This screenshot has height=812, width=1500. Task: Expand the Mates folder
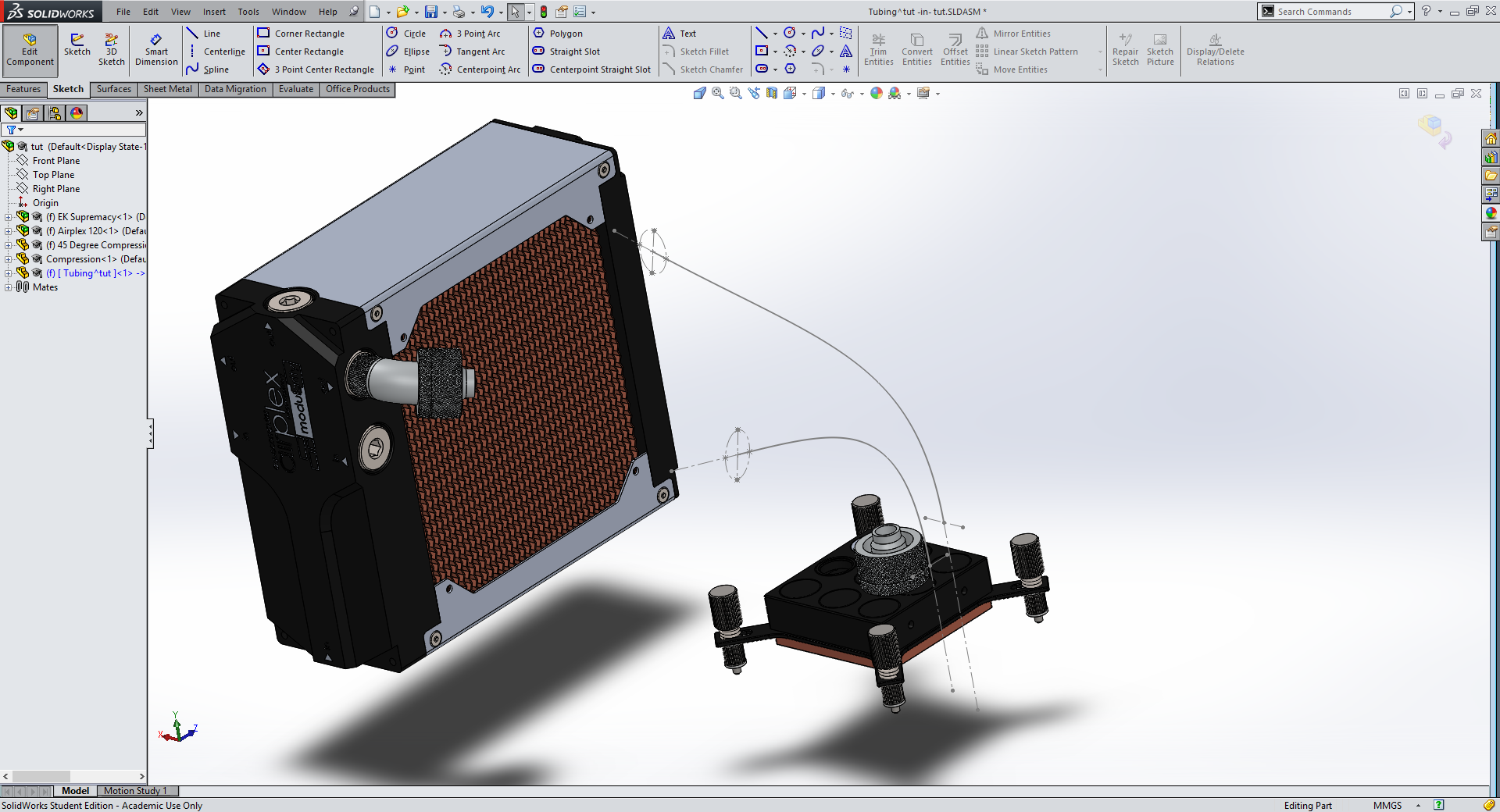(8, 287)
